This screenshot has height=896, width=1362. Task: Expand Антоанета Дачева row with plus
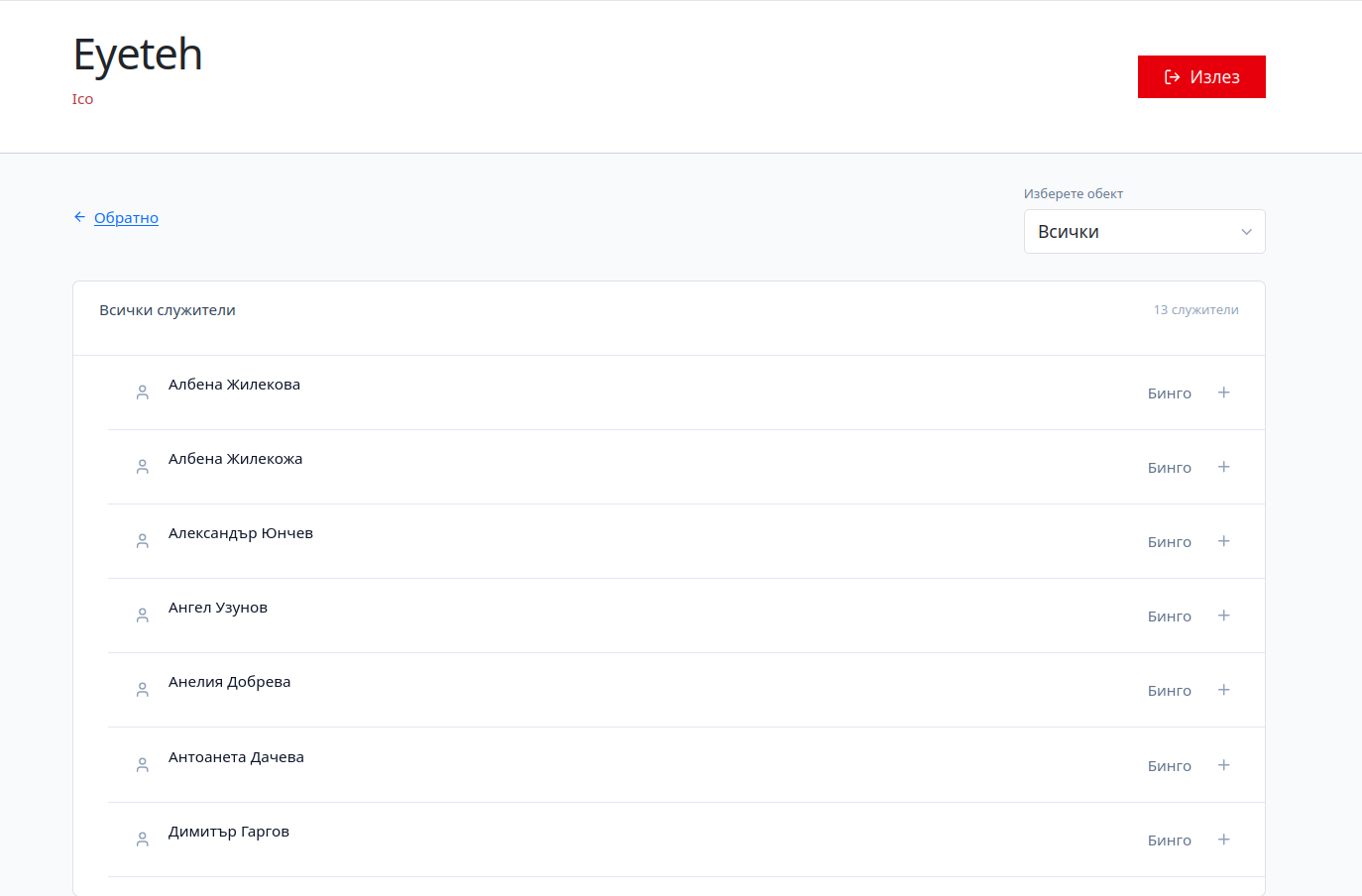pos(1223,765)
